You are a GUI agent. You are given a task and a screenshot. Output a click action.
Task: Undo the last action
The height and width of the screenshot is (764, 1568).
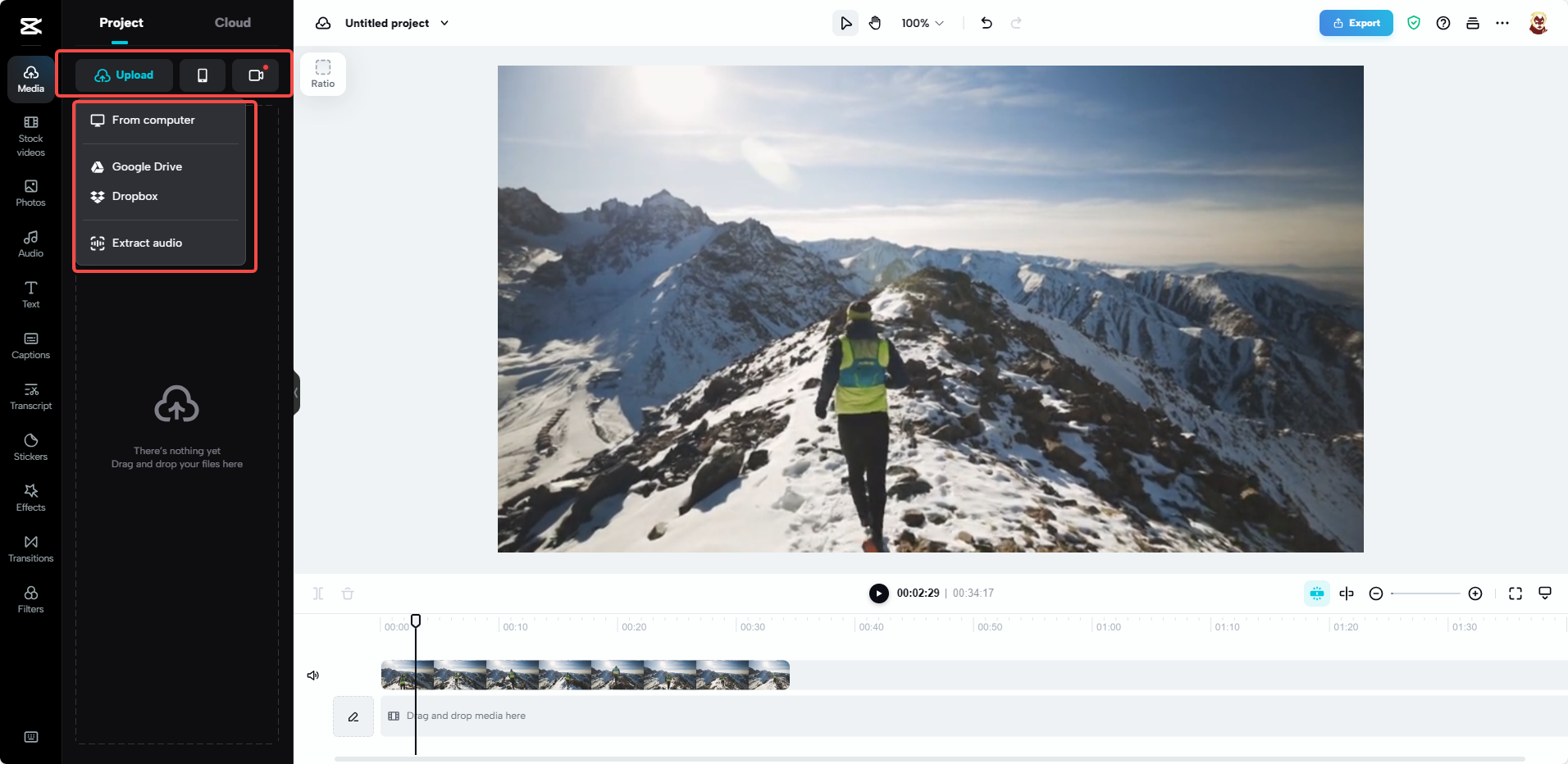click(987, 23)
